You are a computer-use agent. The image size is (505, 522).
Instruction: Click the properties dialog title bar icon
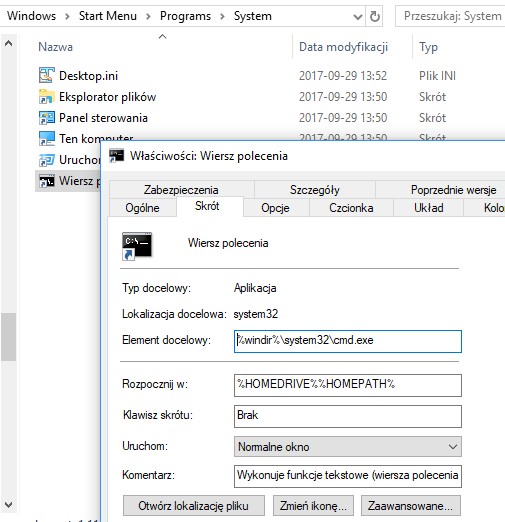tap(117, 156)
